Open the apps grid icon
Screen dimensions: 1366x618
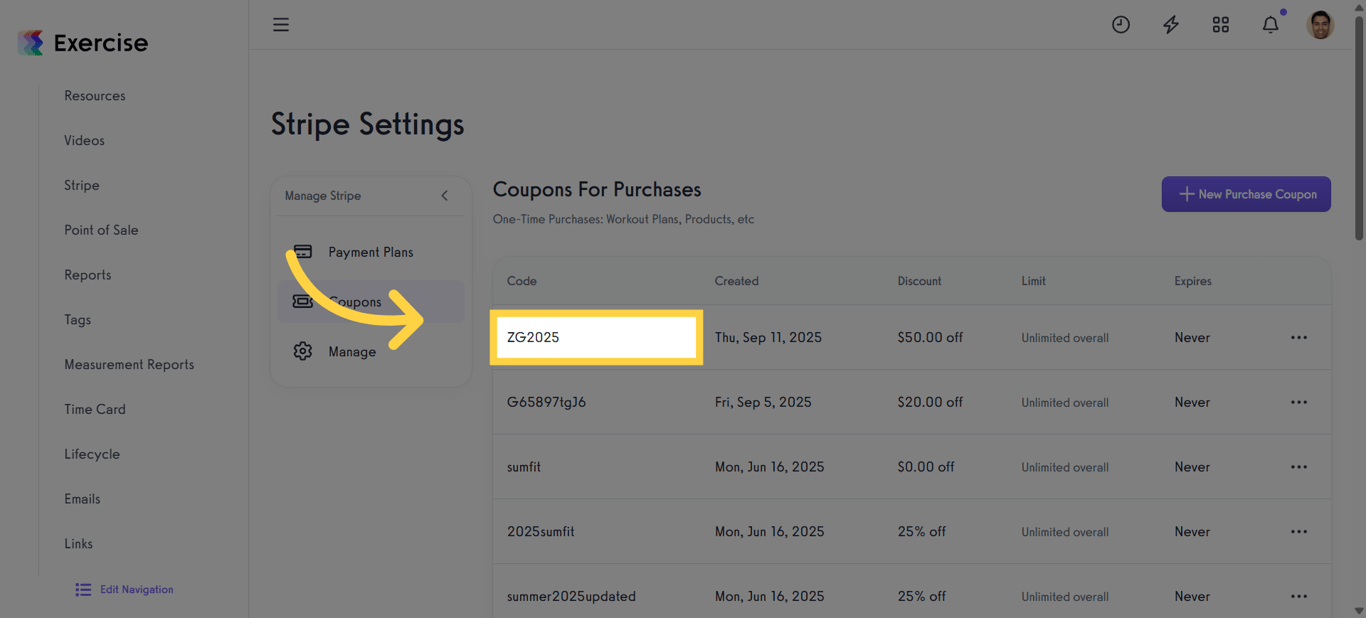pyautogui.click(x=1220, y=24)
